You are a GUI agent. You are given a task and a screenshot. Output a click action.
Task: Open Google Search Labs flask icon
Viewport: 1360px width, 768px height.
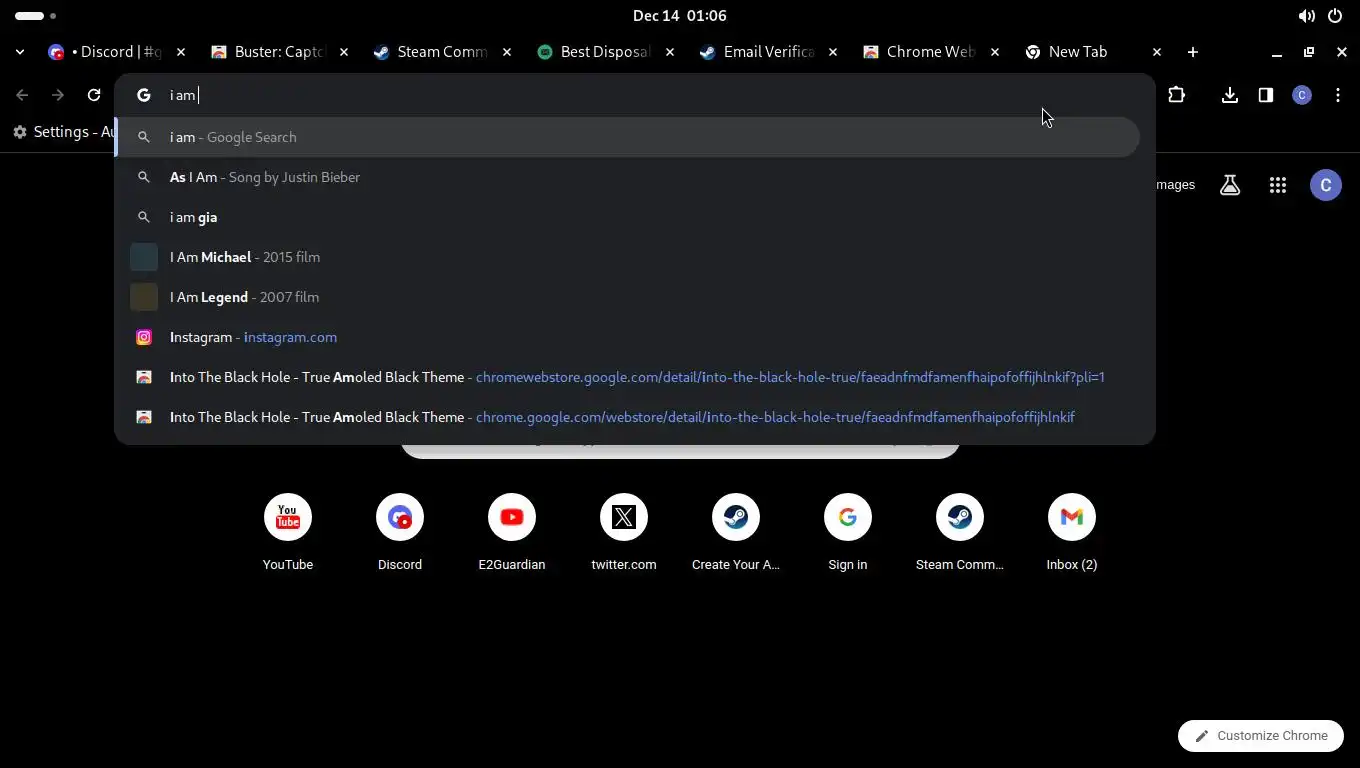1230,185
